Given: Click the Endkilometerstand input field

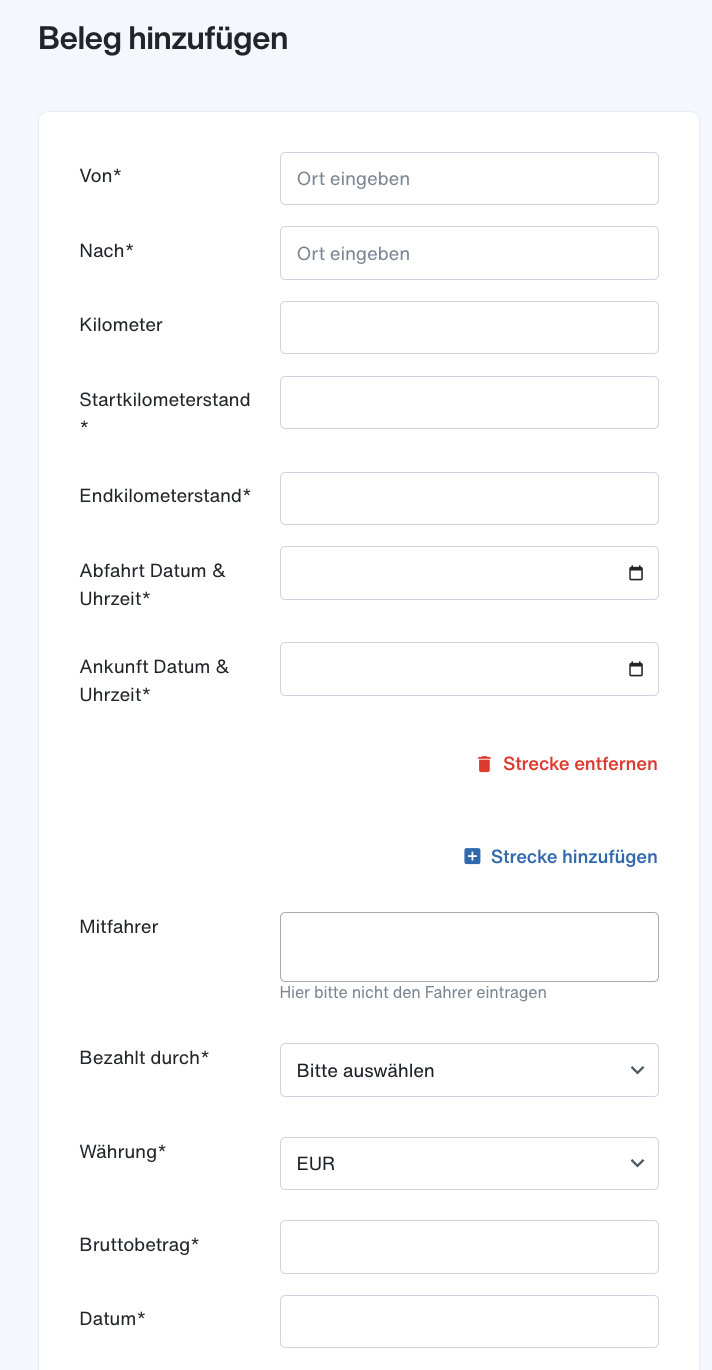Looking at the screenshot, I should click(469, 498).
